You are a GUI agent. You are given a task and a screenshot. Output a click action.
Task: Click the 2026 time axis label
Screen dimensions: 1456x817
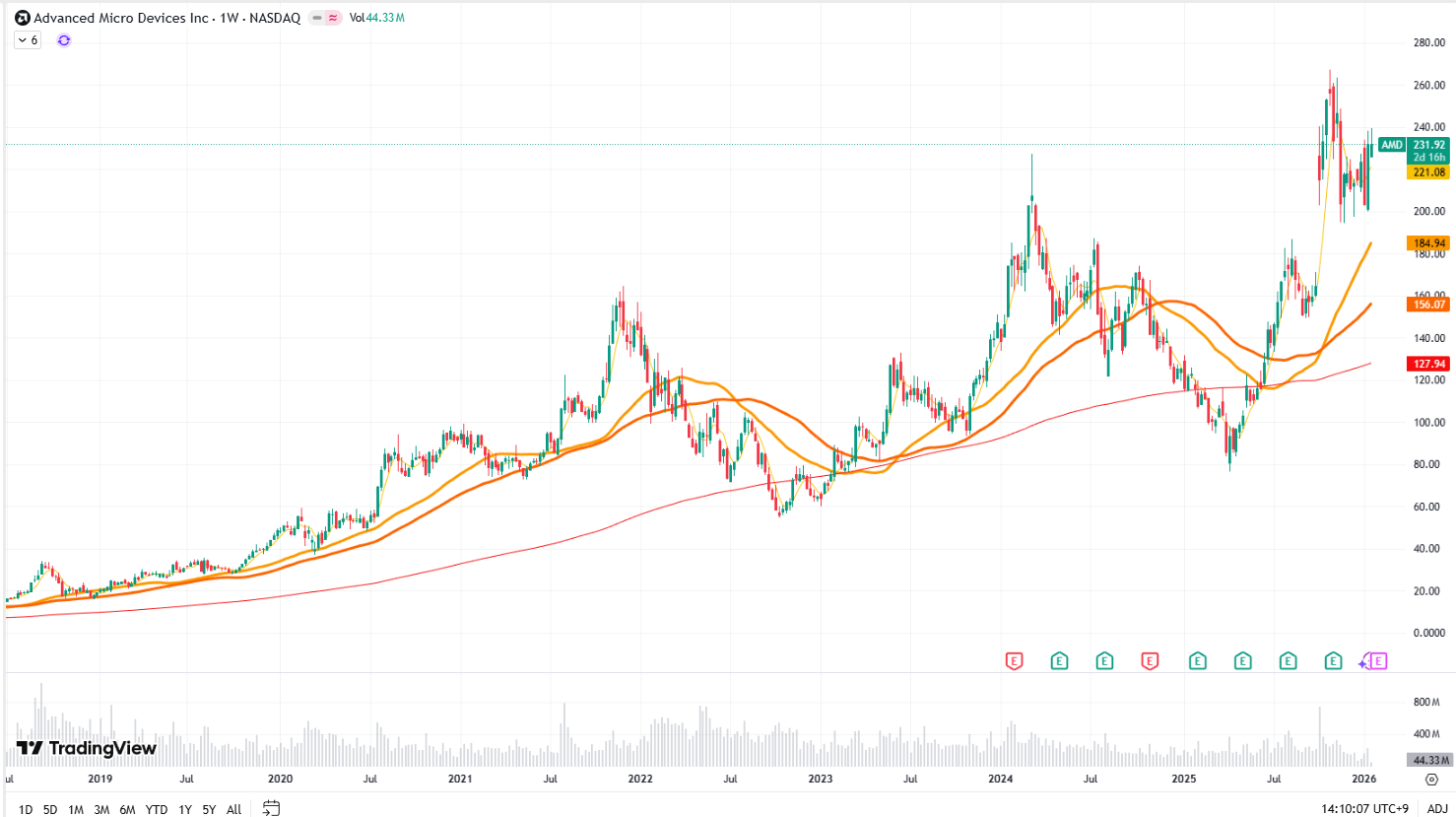pyautogui.click(x=1363, y=779)
